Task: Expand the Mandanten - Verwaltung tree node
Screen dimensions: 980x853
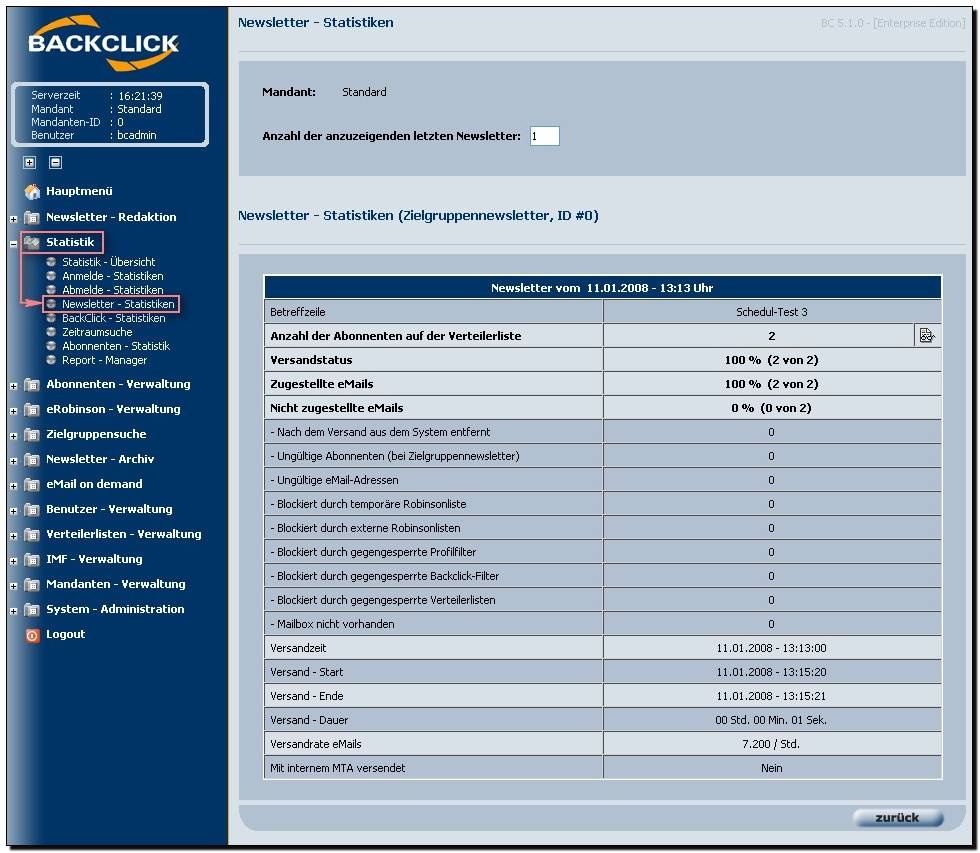Action: pyautogui.click(x=14, y=586)
